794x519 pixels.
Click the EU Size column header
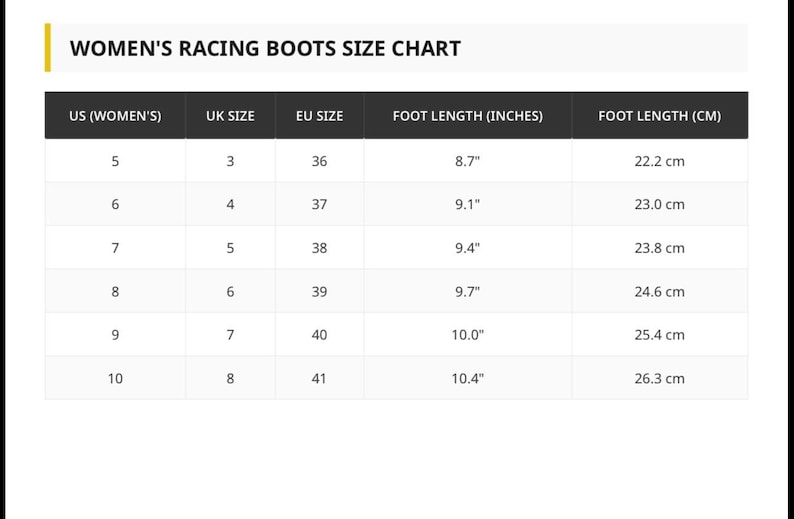coord(320,116)
